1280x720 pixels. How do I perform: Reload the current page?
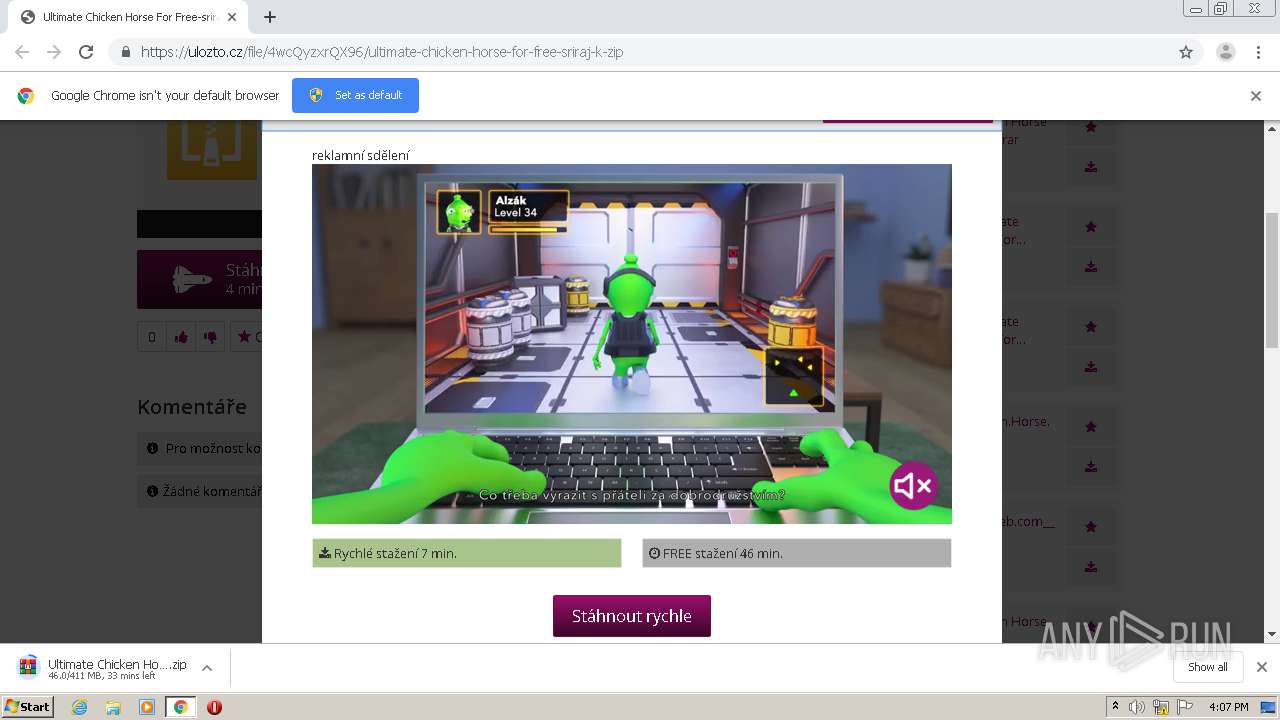tap(86, 52)
